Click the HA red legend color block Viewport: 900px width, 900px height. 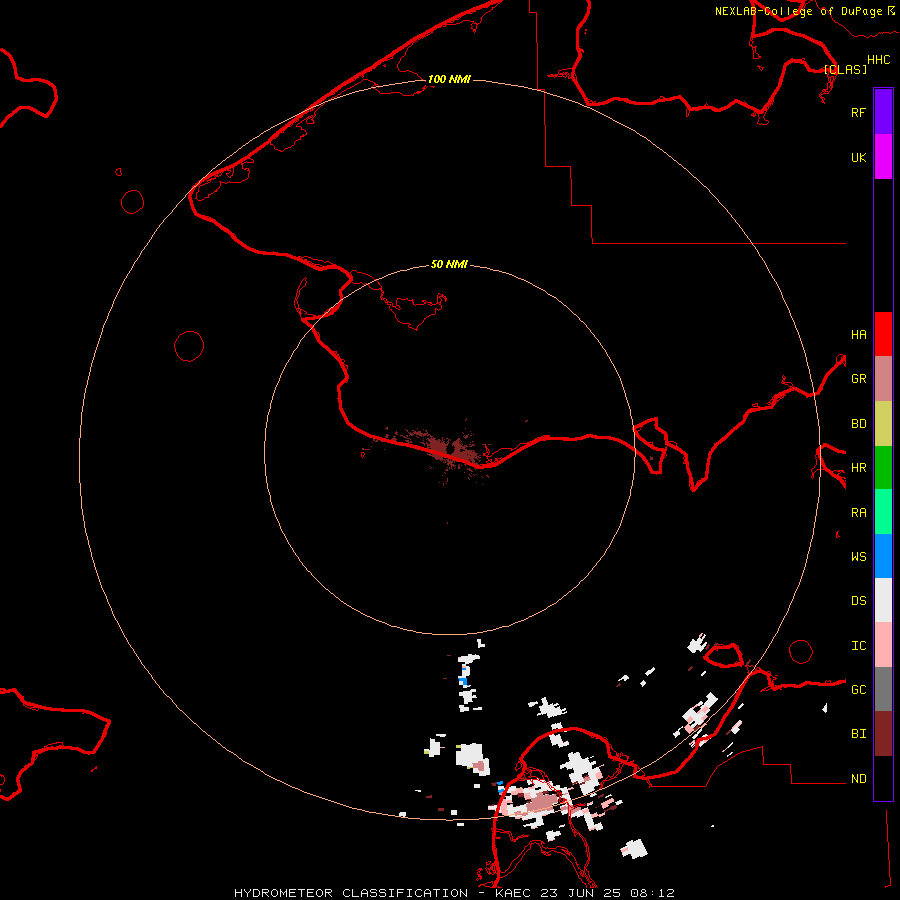coord(883,334)
